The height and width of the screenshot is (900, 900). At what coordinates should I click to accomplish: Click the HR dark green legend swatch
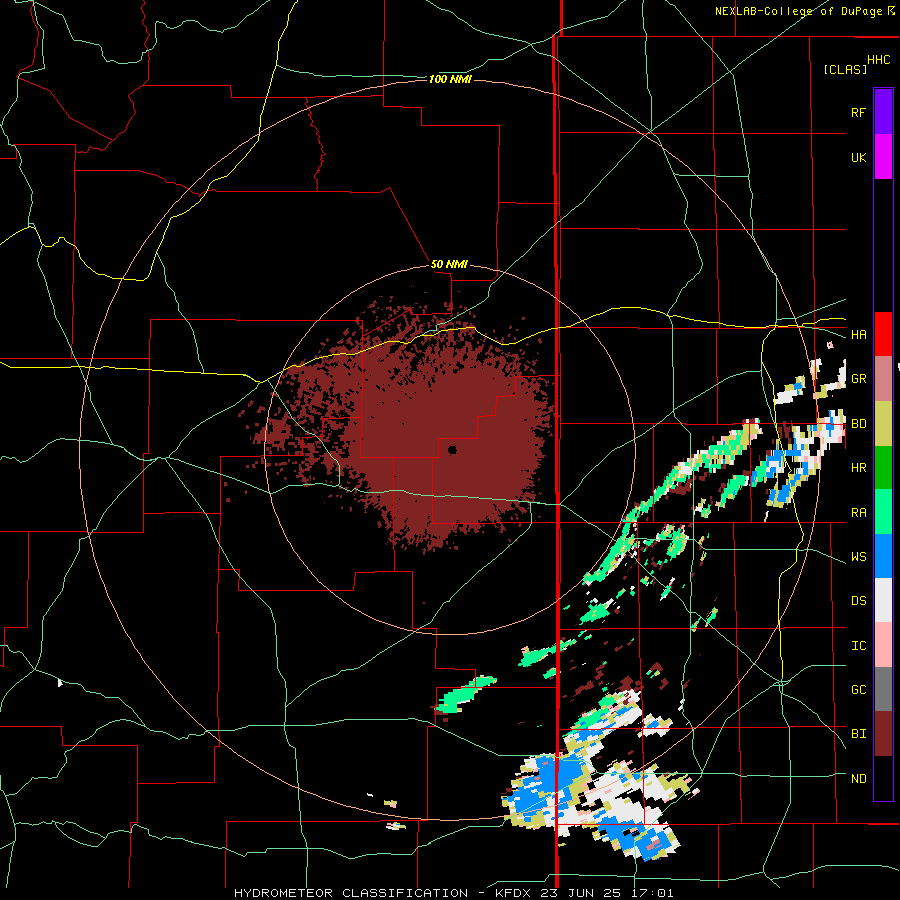pyautogui.click(x=883, y=468)
